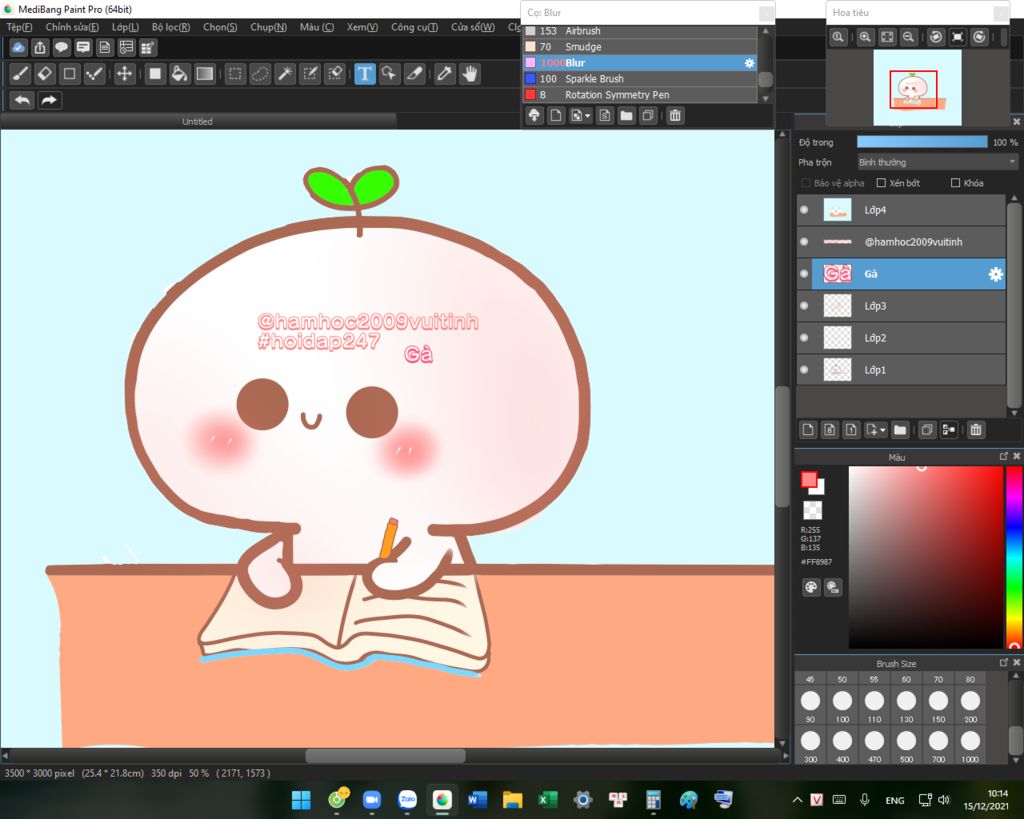Viewport: 1024px width, 819px height.
Task: Expand the add-layer-type dropdown arrow
Action: tap(883, 430)
